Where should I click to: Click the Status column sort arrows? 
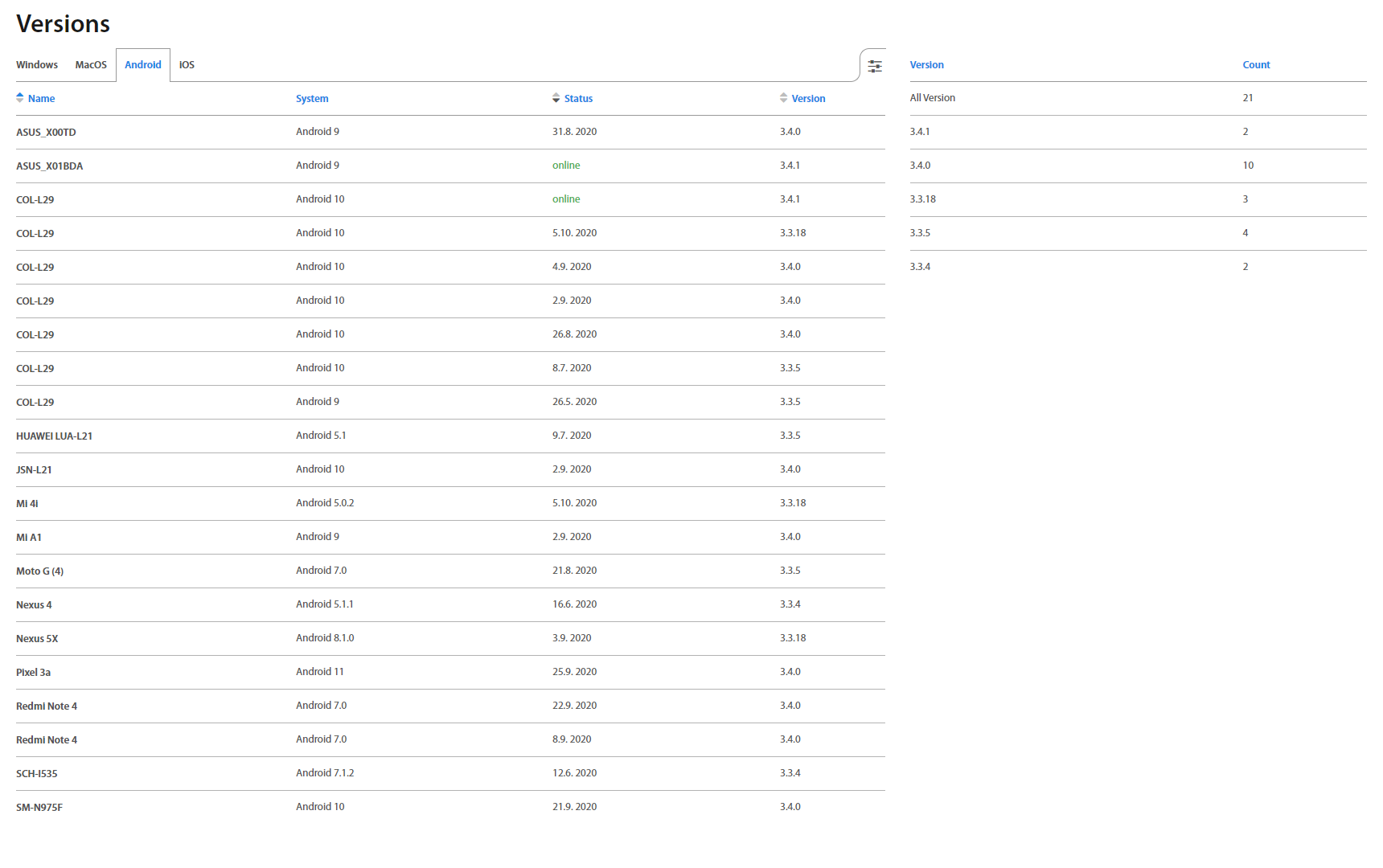tap(556, 98)
